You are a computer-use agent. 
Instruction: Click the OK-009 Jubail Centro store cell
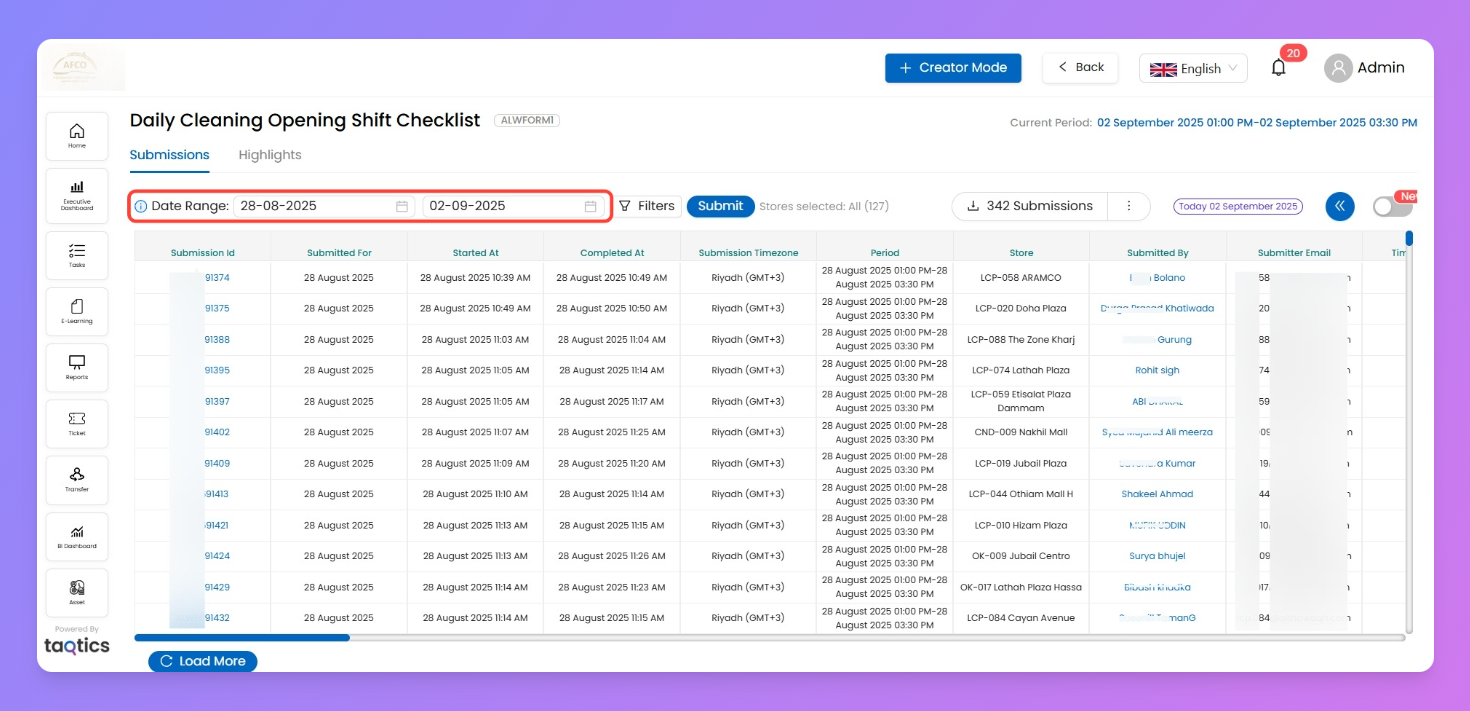click(1021, 556)
